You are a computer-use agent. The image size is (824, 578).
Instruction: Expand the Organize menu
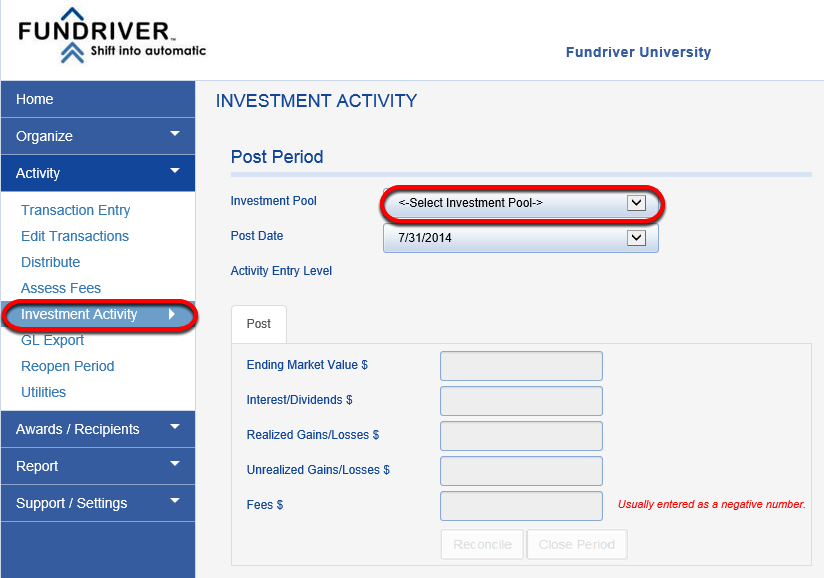pyautogui.click(x=98, y=136)
